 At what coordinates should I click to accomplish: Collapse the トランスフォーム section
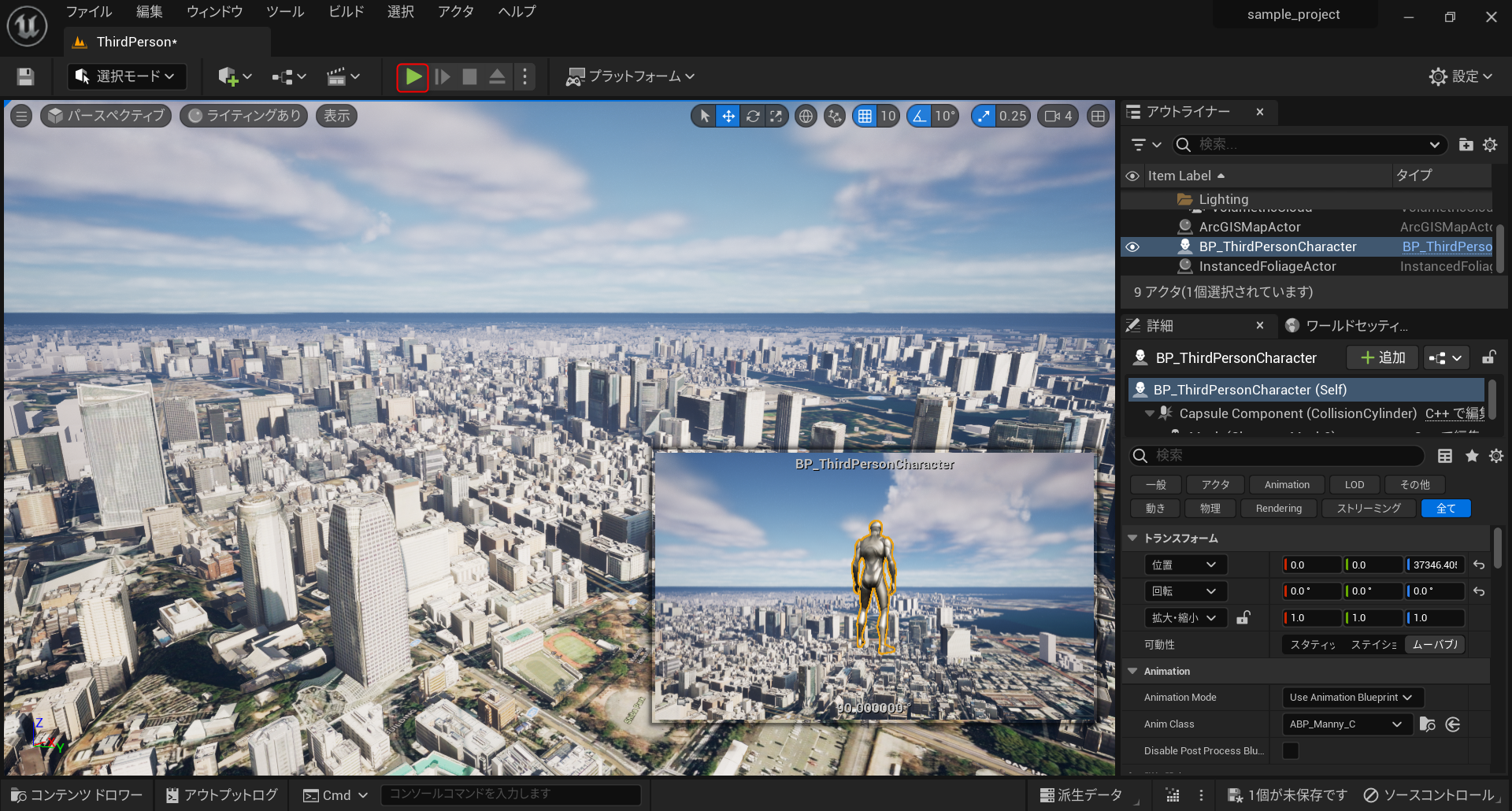click(x=1133, y=539)
